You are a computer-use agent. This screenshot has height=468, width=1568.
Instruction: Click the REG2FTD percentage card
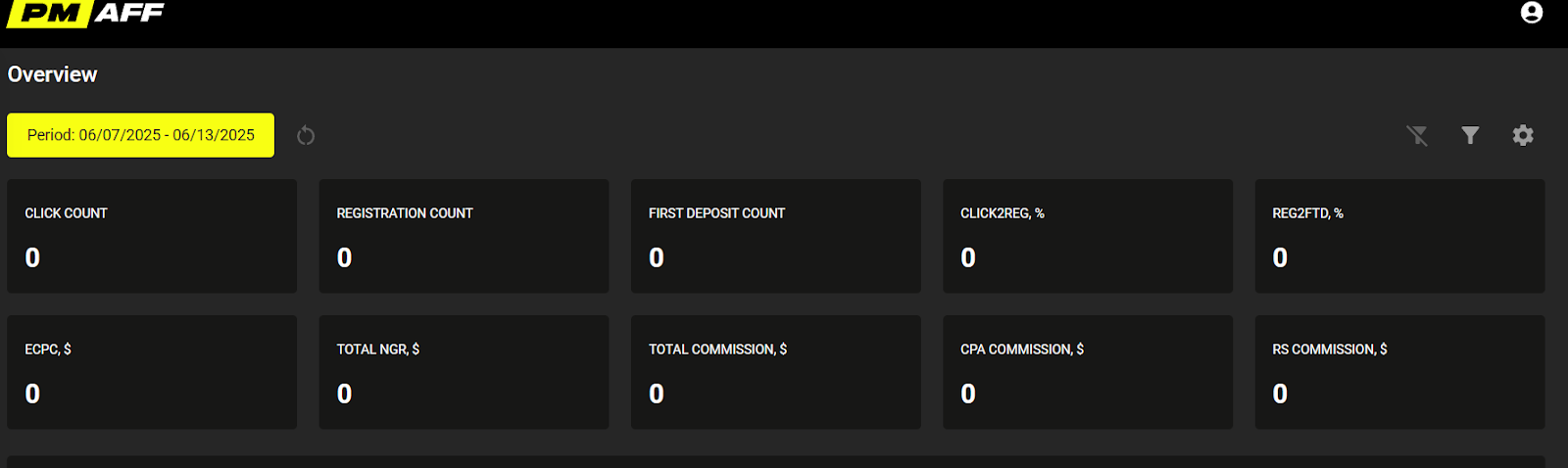click(1399, 235)
